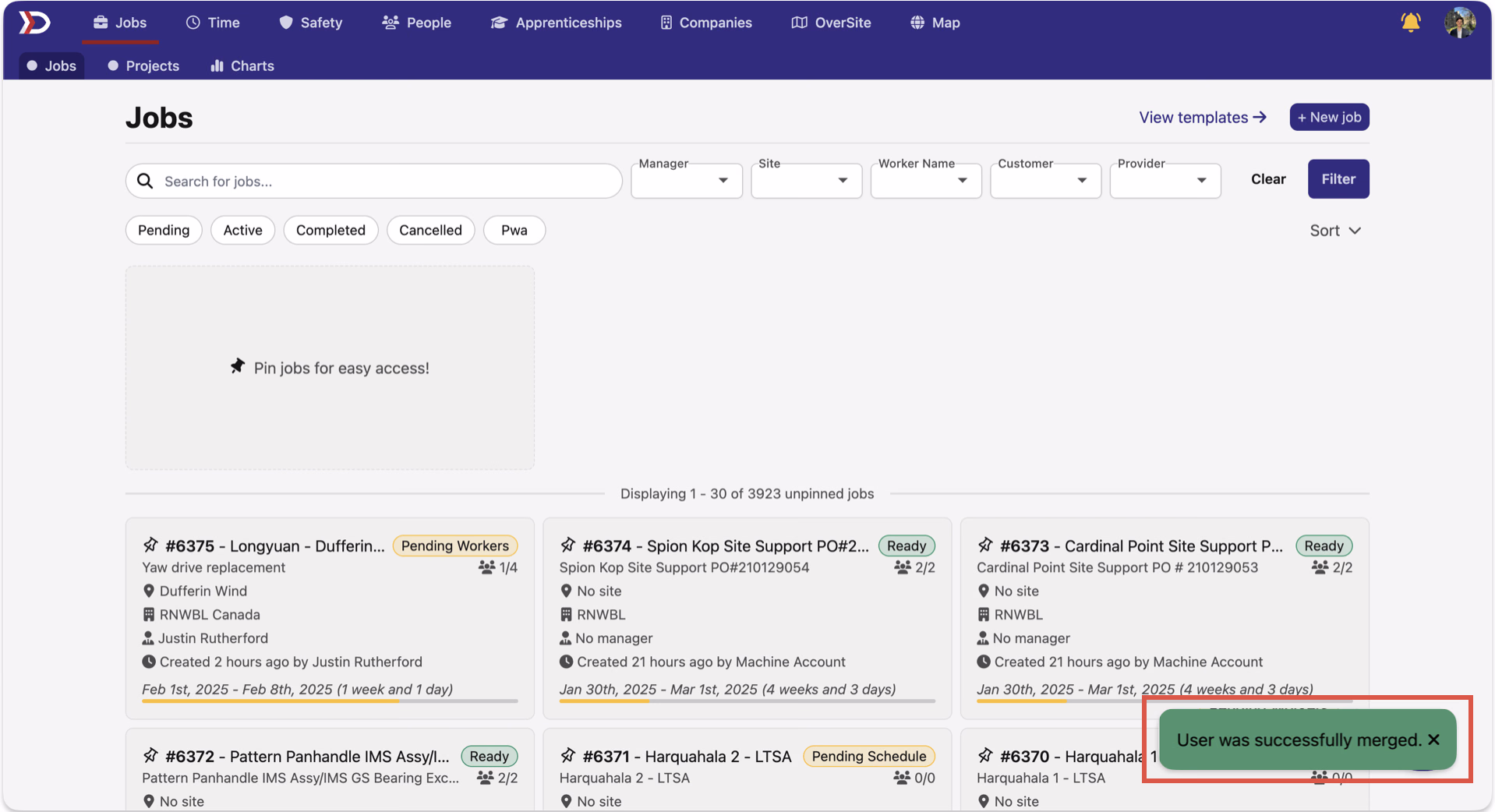Open the People section

[416, 23]
